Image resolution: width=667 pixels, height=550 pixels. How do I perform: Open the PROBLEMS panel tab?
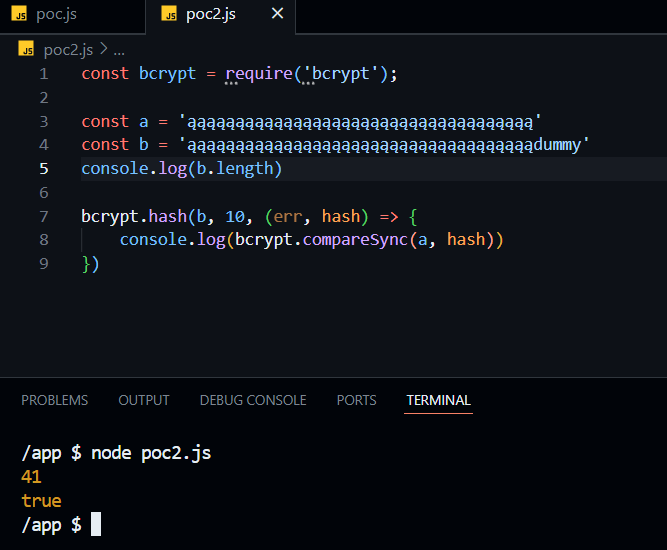(x=54, y=400)
